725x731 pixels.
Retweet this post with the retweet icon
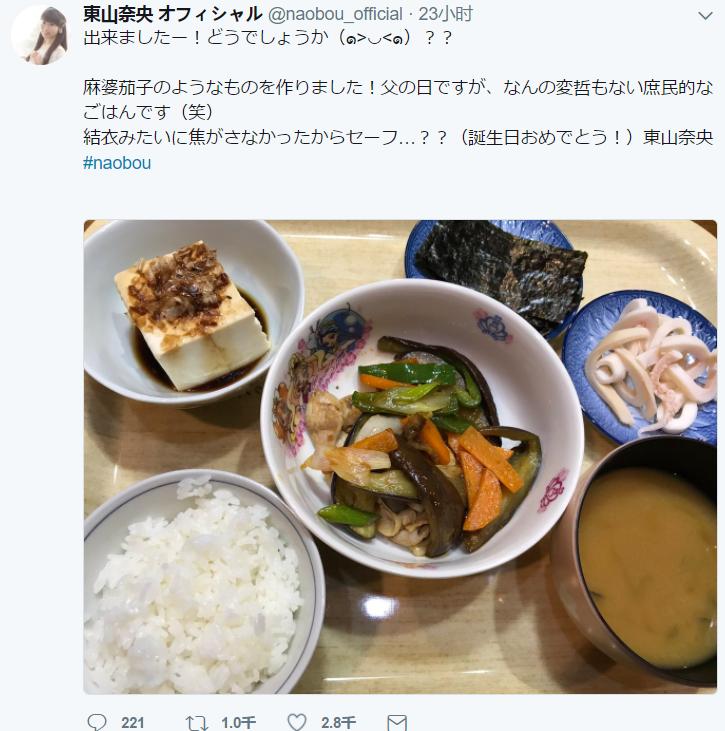[x=196, y=723]
